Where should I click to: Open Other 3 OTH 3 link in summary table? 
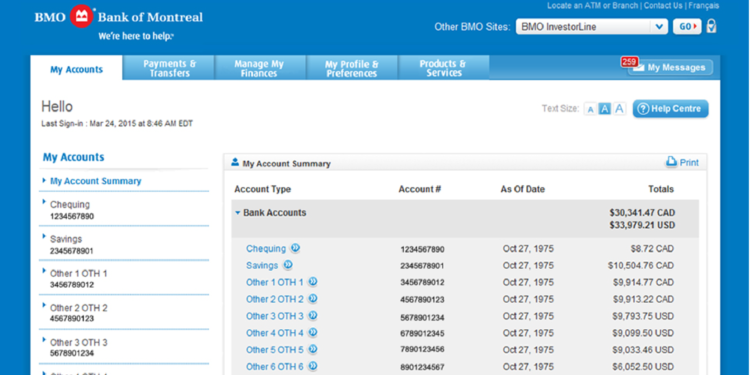coord(275,316)
